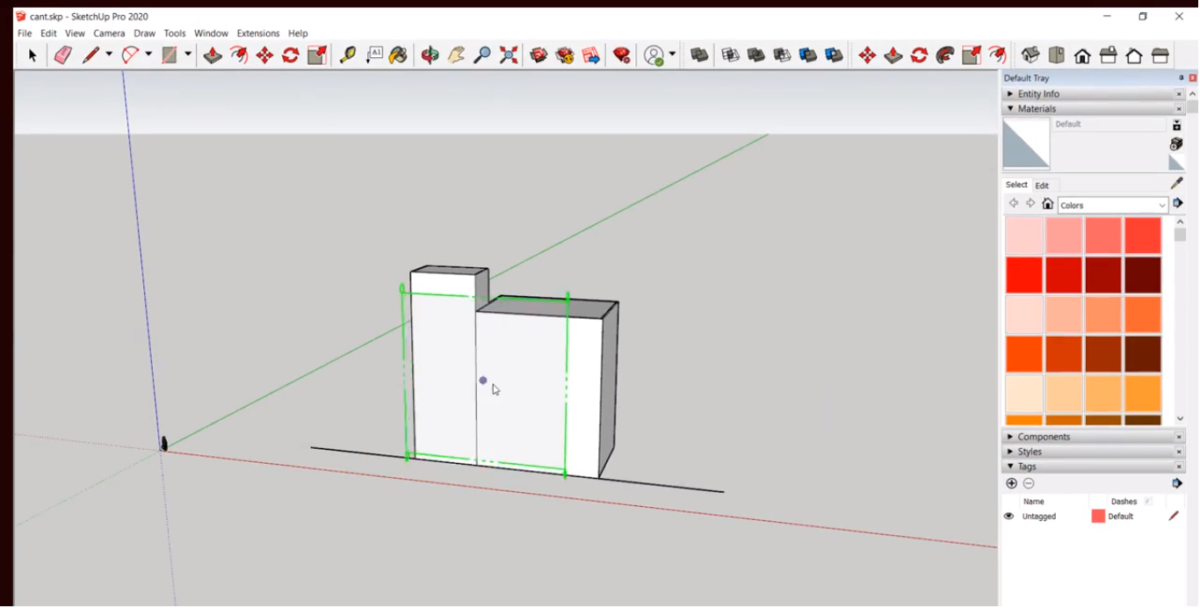
Task: Activate the Tape Measure tool
Action: click(x=347, y=56)
